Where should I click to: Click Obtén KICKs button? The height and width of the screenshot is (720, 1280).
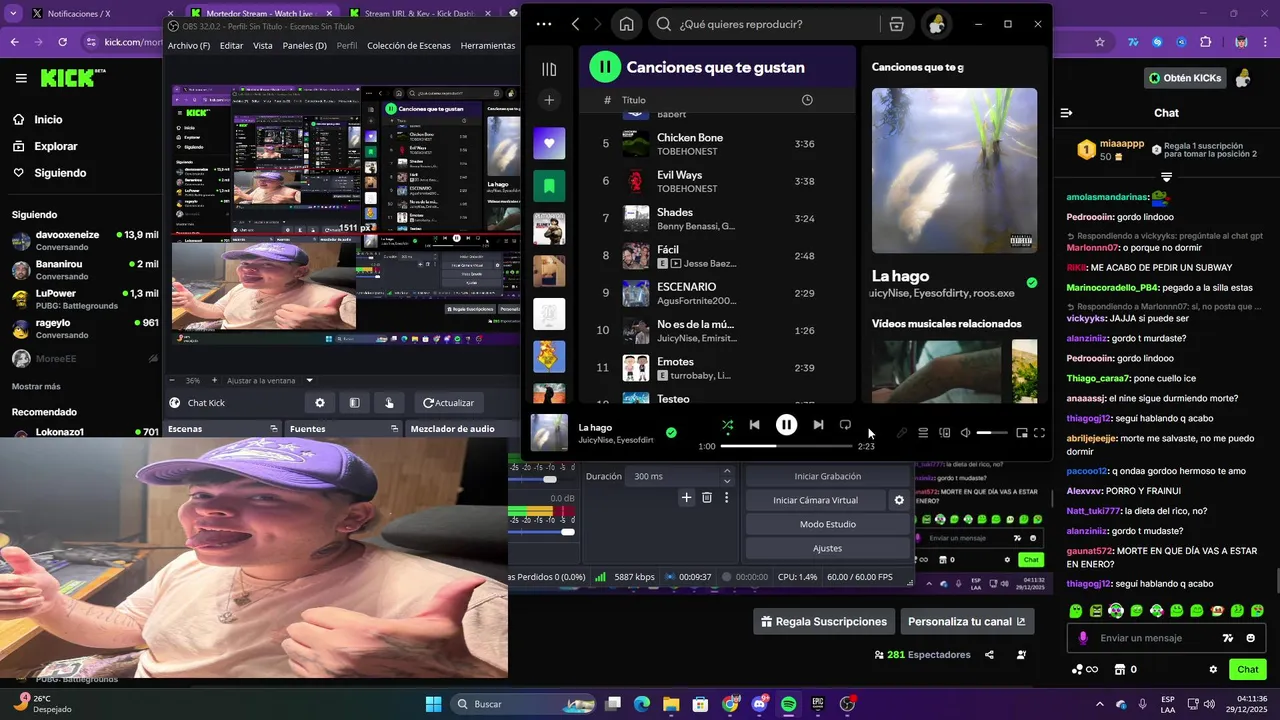pos(1185,78)
